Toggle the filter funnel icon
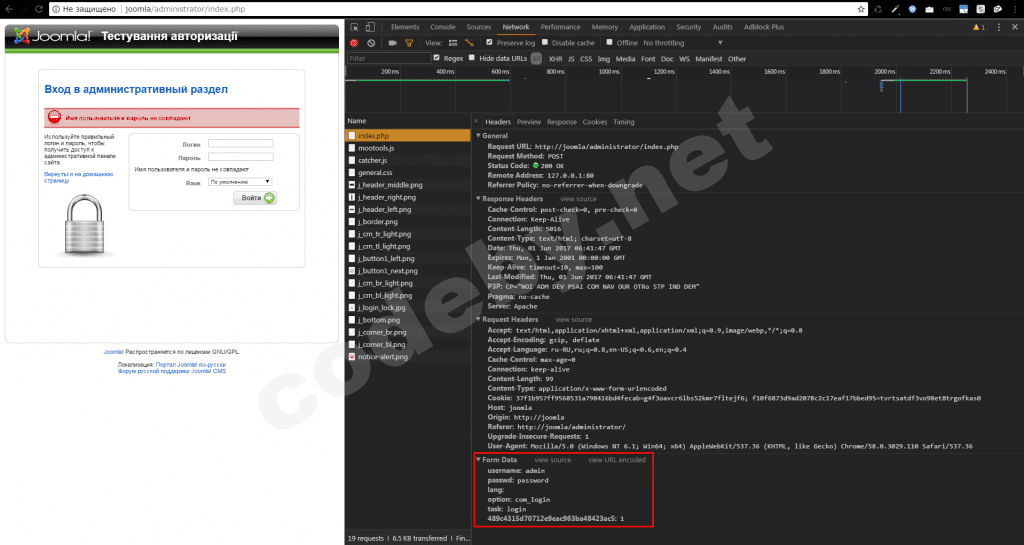 [x=408, y=43]
